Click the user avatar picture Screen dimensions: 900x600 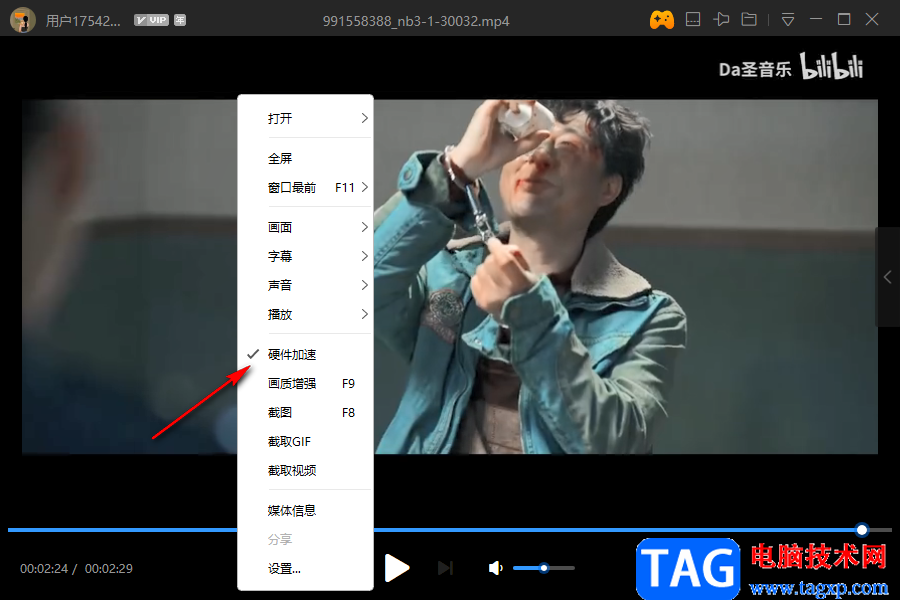tap(23, 20)
